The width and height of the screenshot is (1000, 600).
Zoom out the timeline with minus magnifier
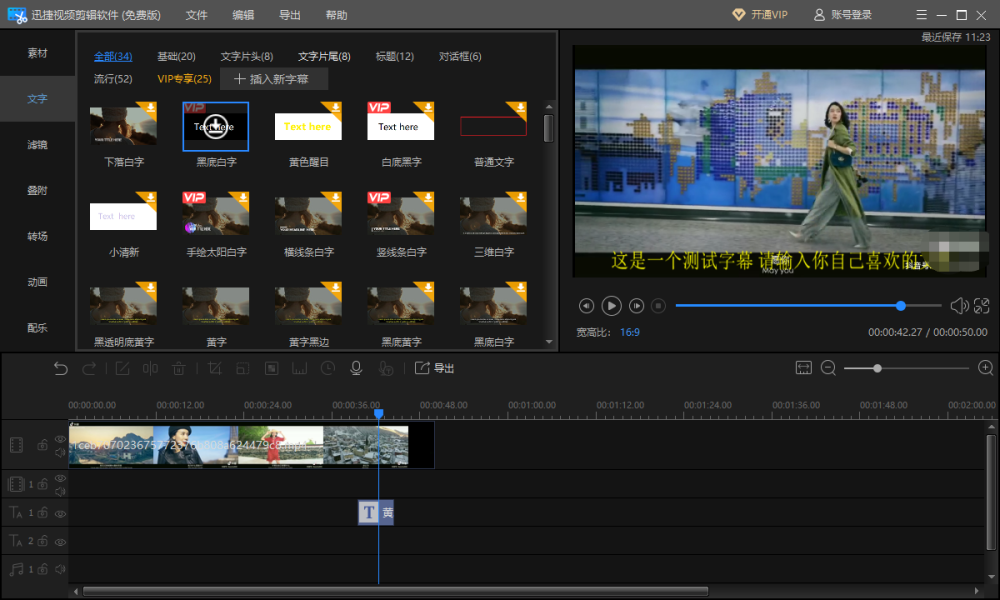(828, 368)
